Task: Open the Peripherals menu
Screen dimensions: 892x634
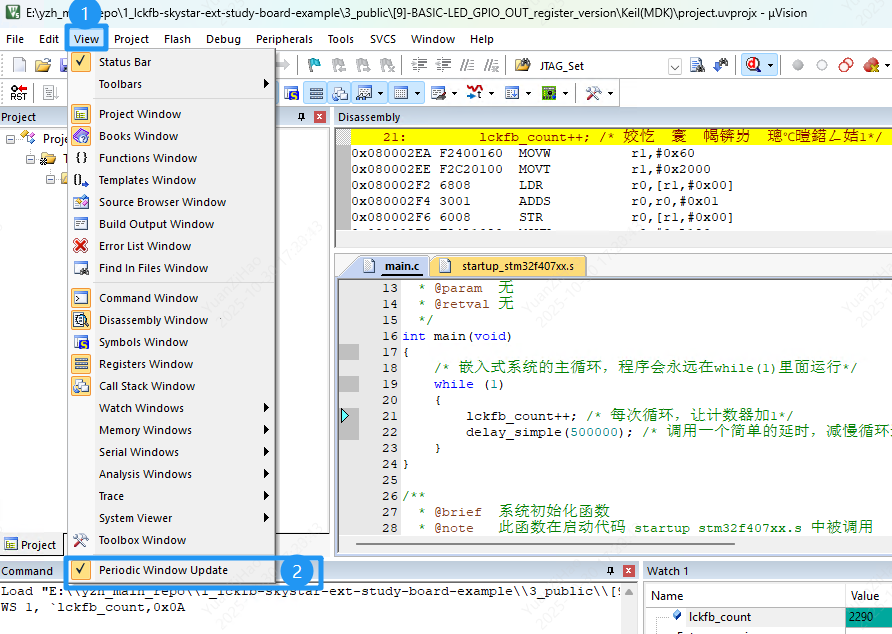Action: [x=284, y=39]
